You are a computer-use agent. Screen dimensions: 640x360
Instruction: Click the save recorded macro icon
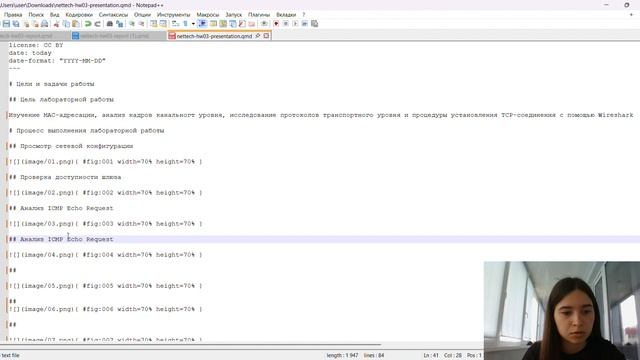(x=314, y=24)
